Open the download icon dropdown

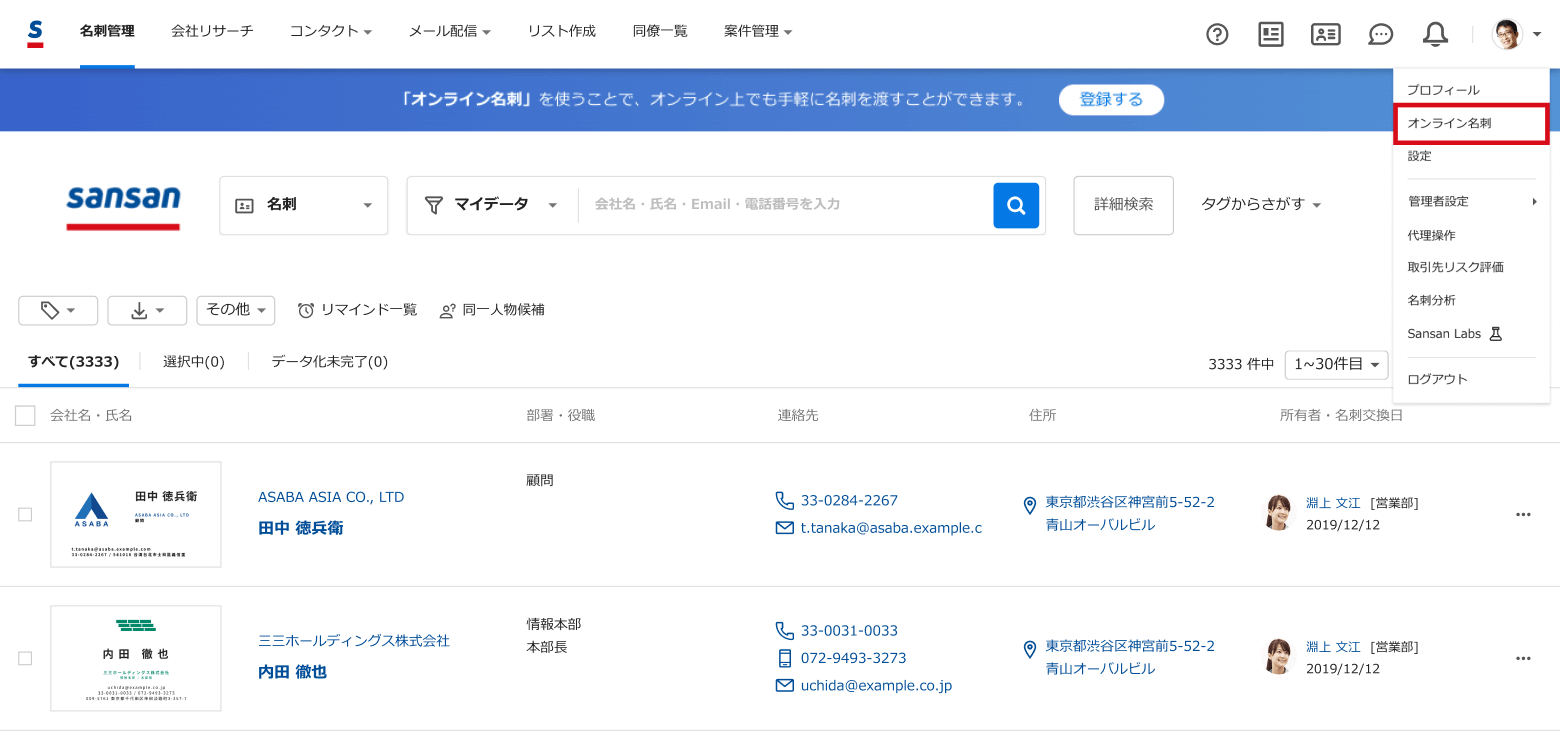[147, 311]
